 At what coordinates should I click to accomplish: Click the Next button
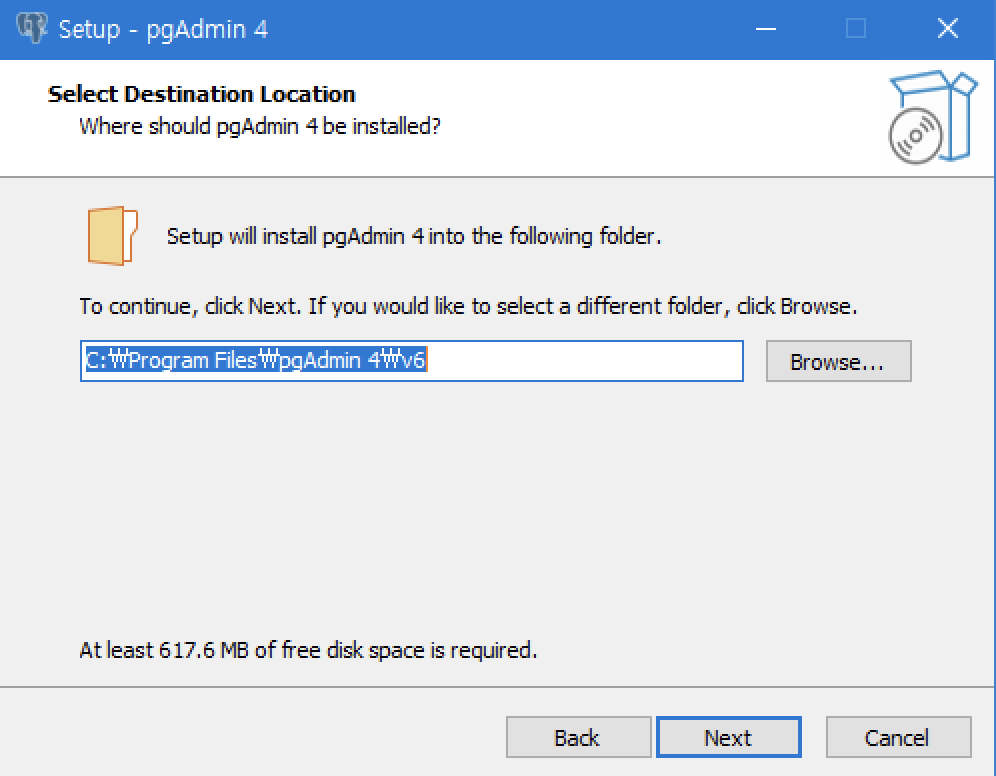(x=729, y=737)
